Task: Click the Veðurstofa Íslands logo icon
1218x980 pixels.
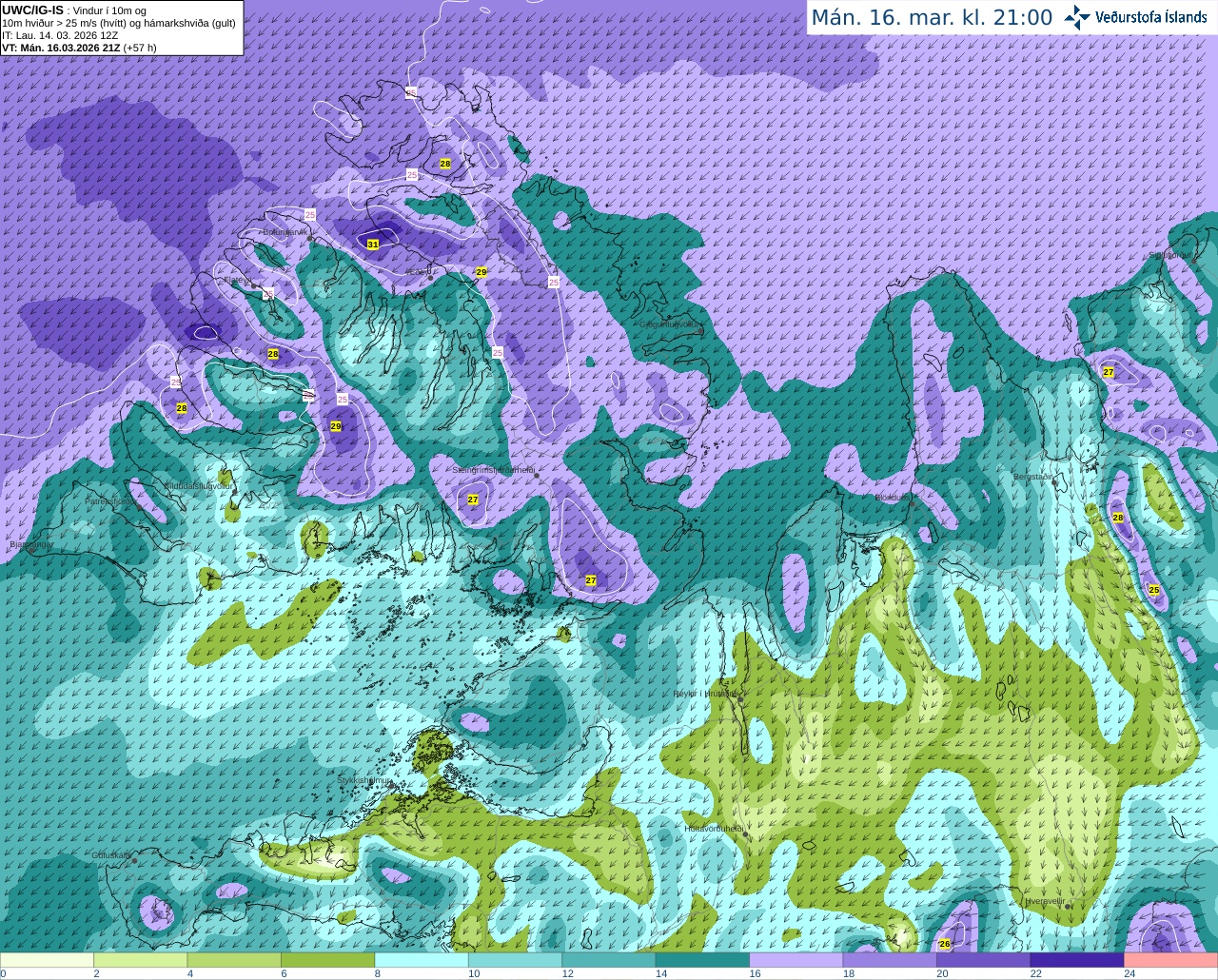Action: (1077, 17)
